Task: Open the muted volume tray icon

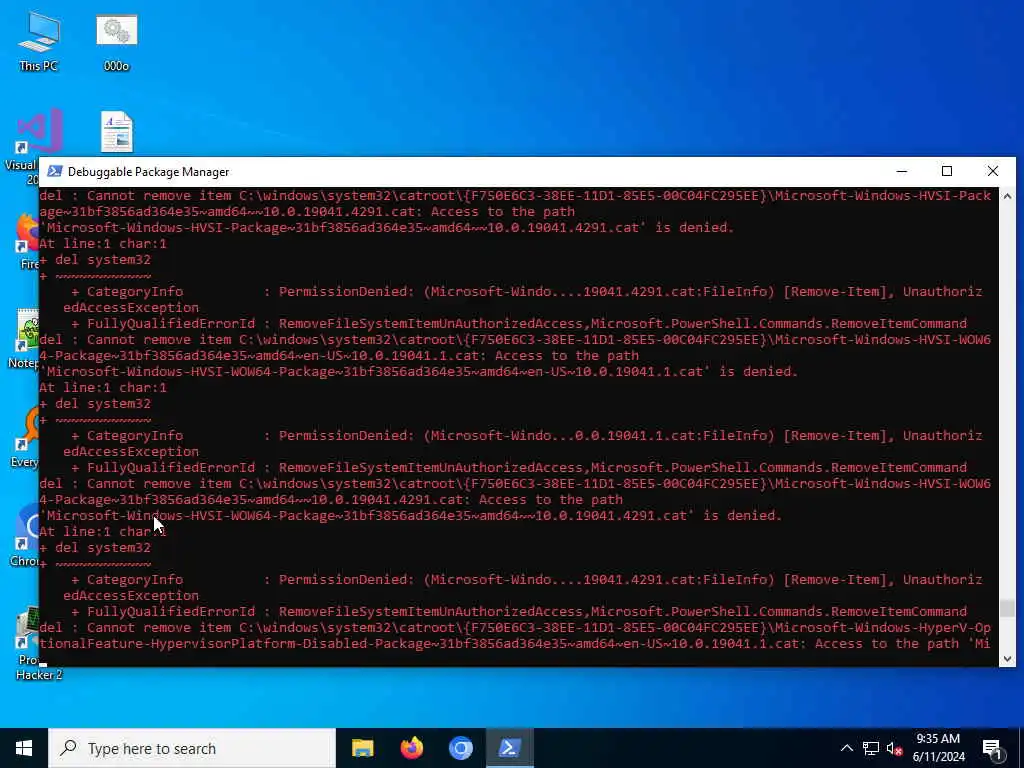Action: coord(894,748)
